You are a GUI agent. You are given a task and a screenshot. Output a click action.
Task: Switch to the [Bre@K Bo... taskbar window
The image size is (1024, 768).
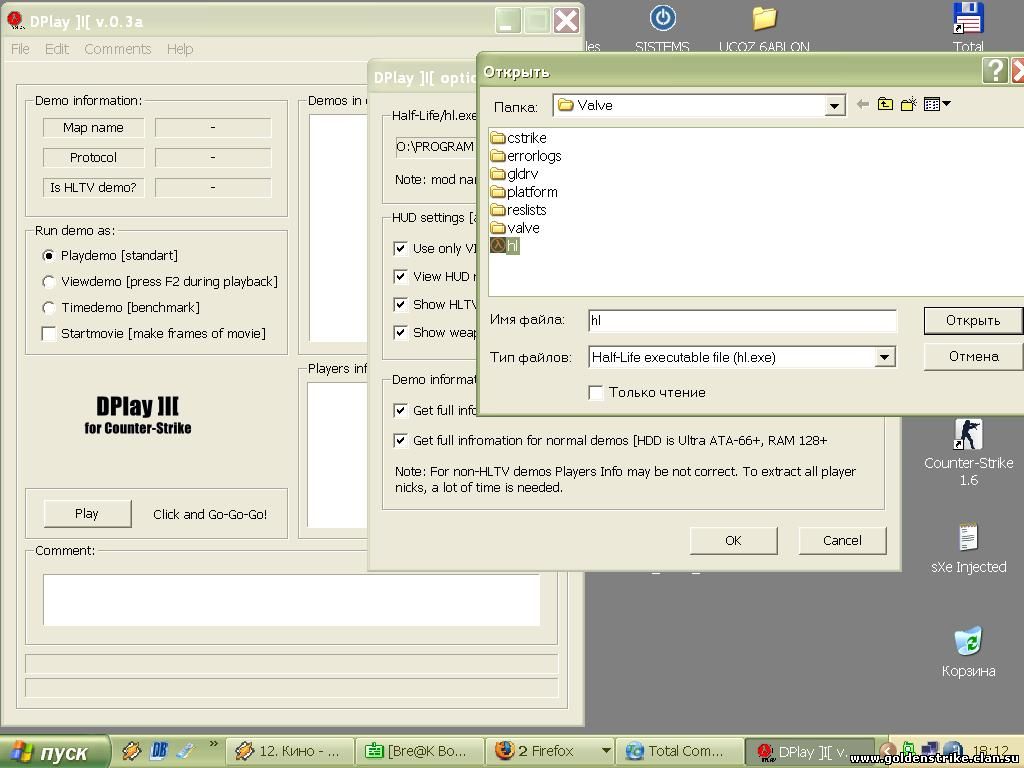tap(421, 751)
